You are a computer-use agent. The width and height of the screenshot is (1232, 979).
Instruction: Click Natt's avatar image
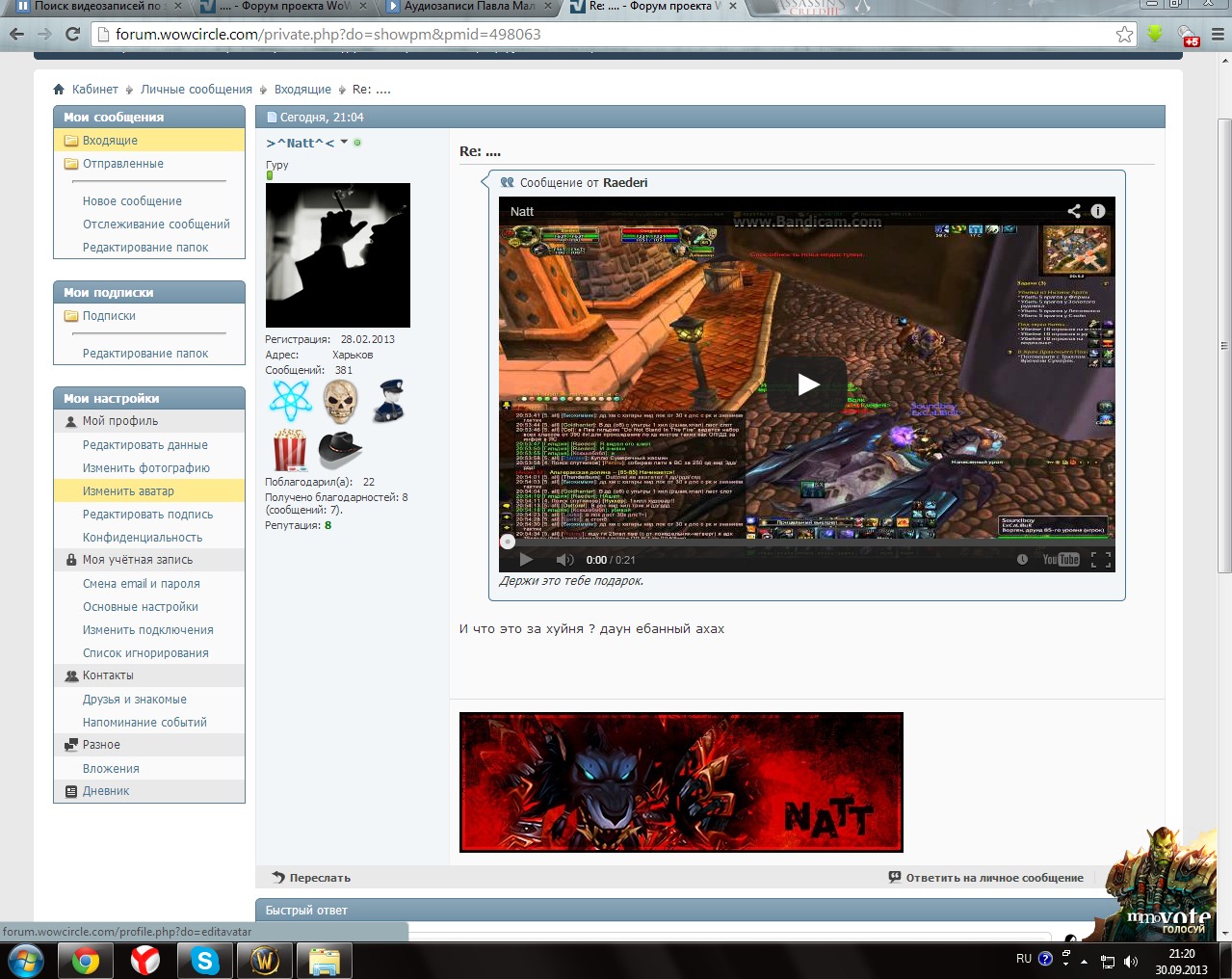(x=338, y=255)
